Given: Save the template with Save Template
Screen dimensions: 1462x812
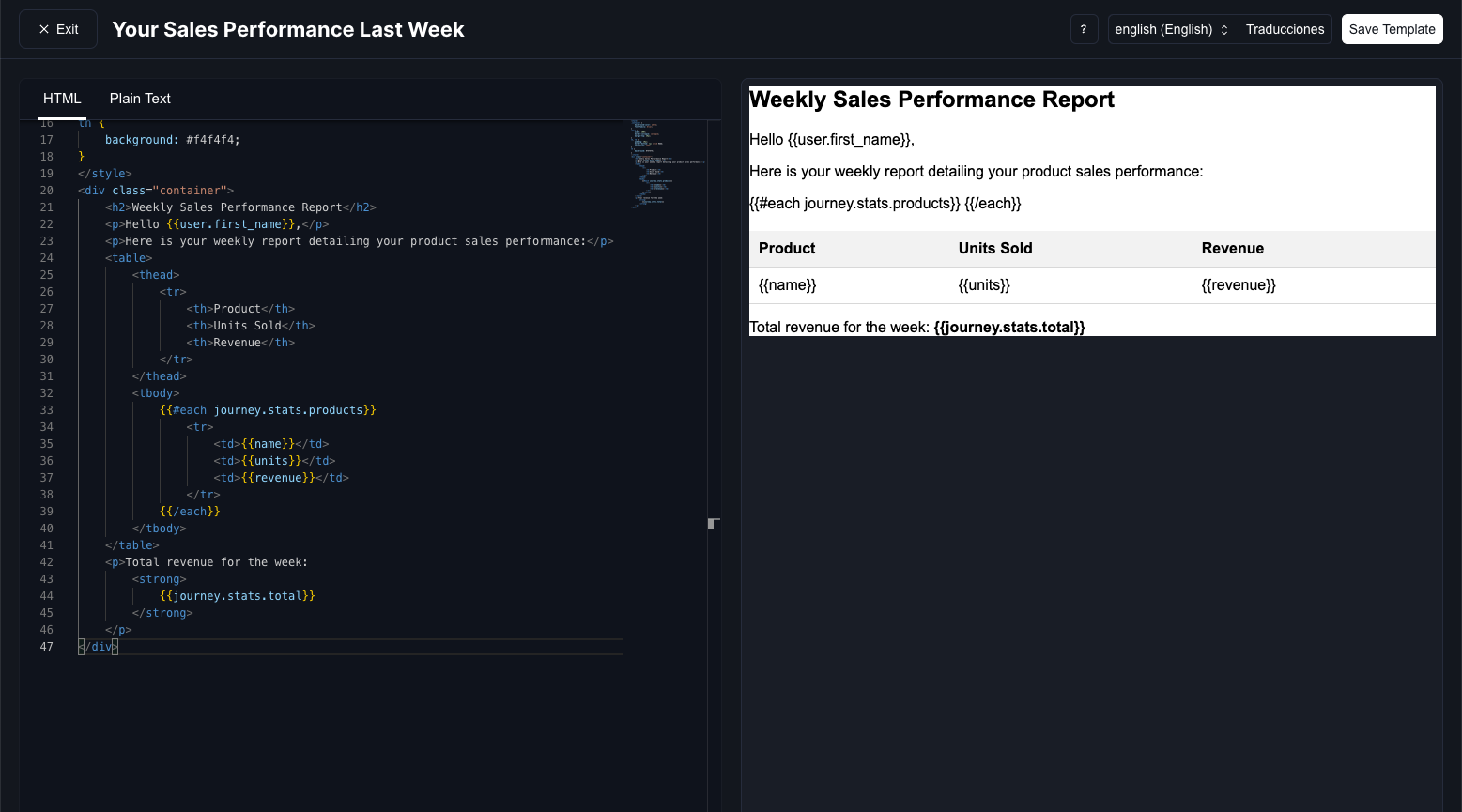Looking at the screenshot, I should (x=1392, y=29).
